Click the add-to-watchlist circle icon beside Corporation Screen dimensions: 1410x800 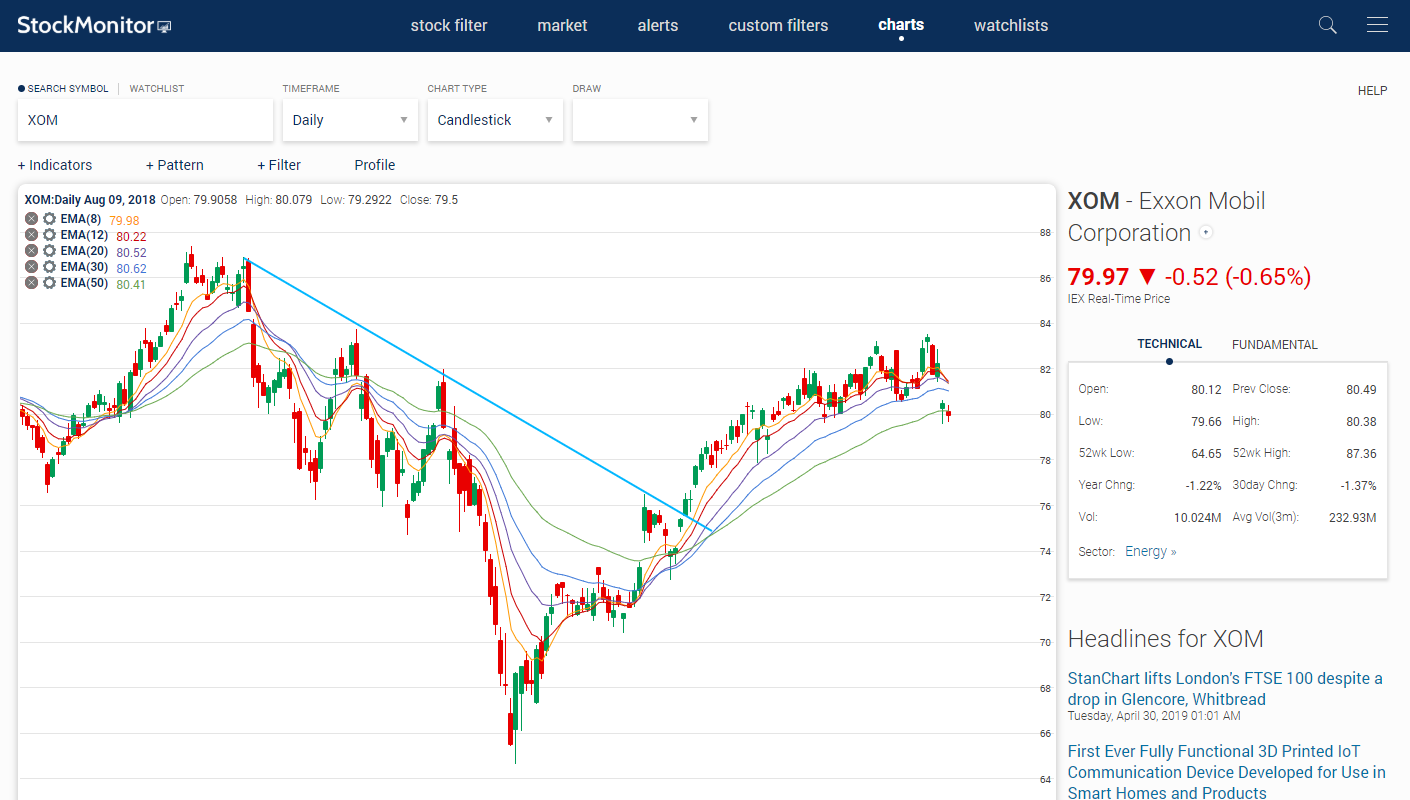(1206, 233)
